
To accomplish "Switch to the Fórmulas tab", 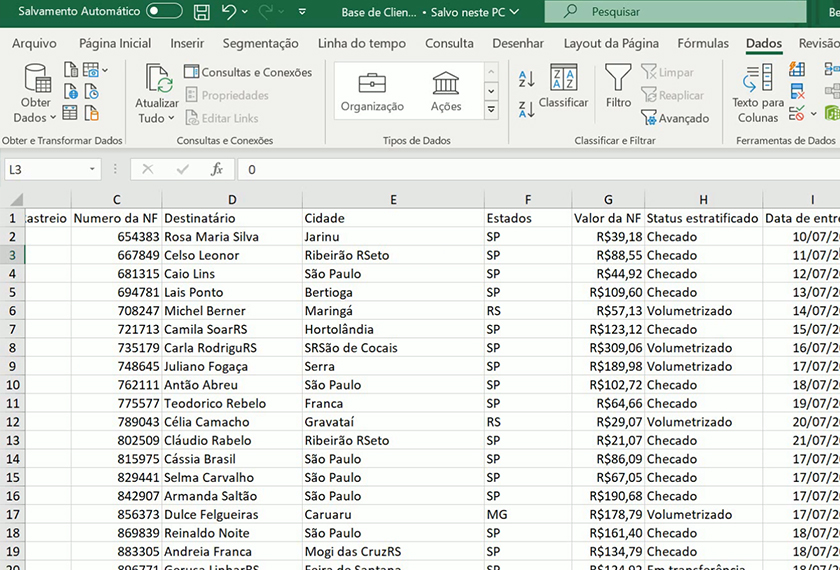I will tap(703, 44).
